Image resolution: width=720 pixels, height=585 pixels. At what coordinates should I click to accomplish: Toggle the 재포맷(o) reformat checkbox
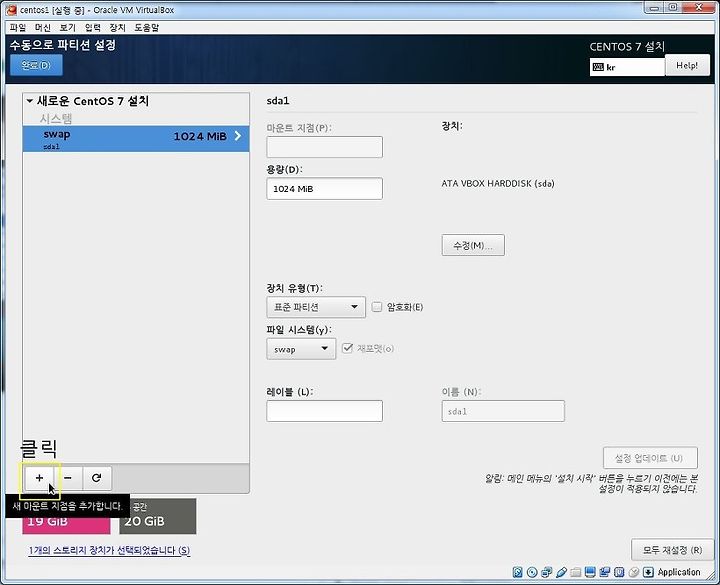coord(348,349)
